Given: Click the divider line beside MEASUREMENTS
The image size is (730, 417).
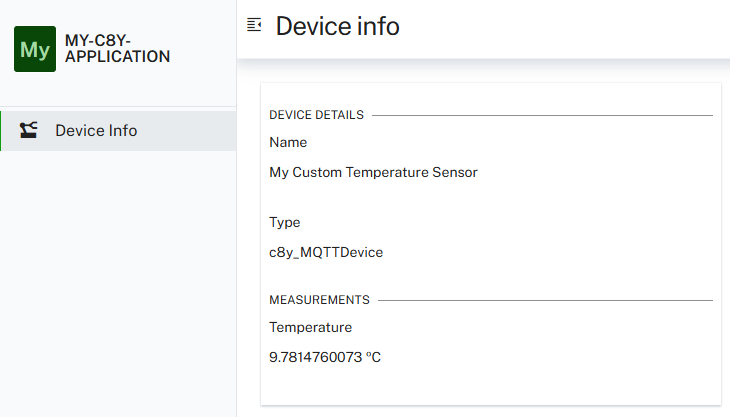Looking at the screenshot, I should [x=545, y=300].
